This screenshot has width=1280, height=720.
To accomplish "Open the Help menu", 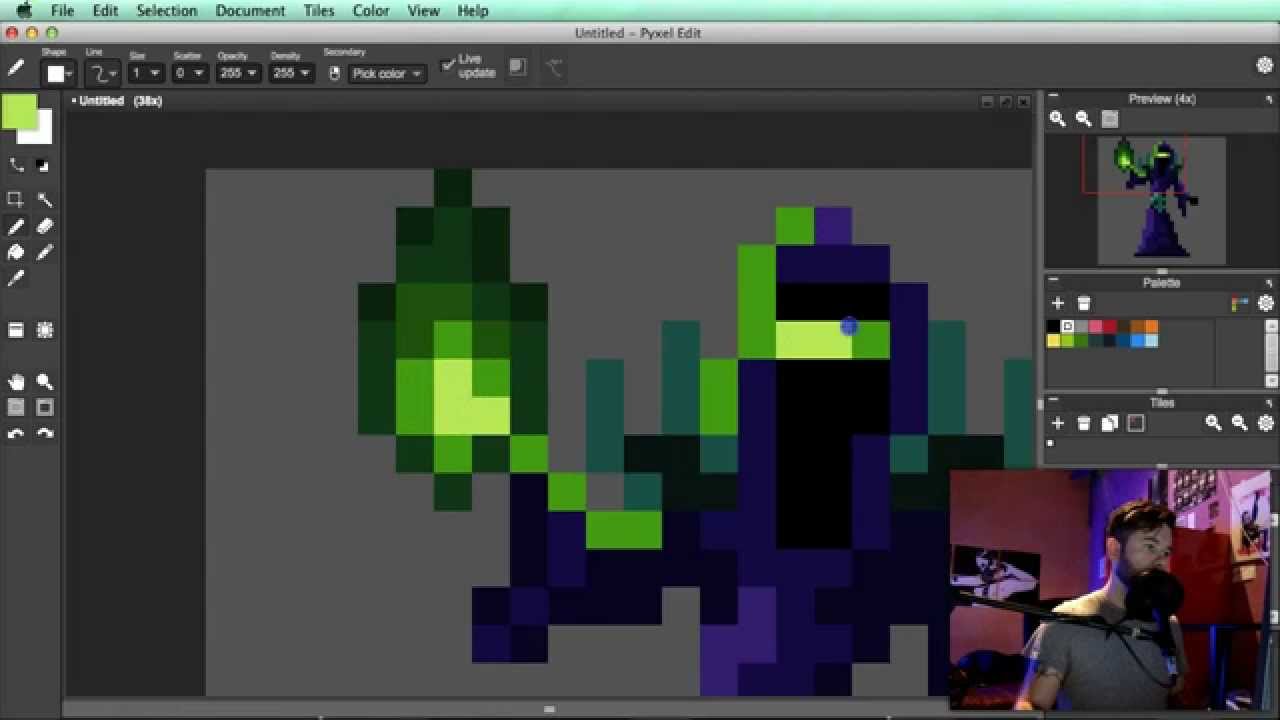I will 473,10.
